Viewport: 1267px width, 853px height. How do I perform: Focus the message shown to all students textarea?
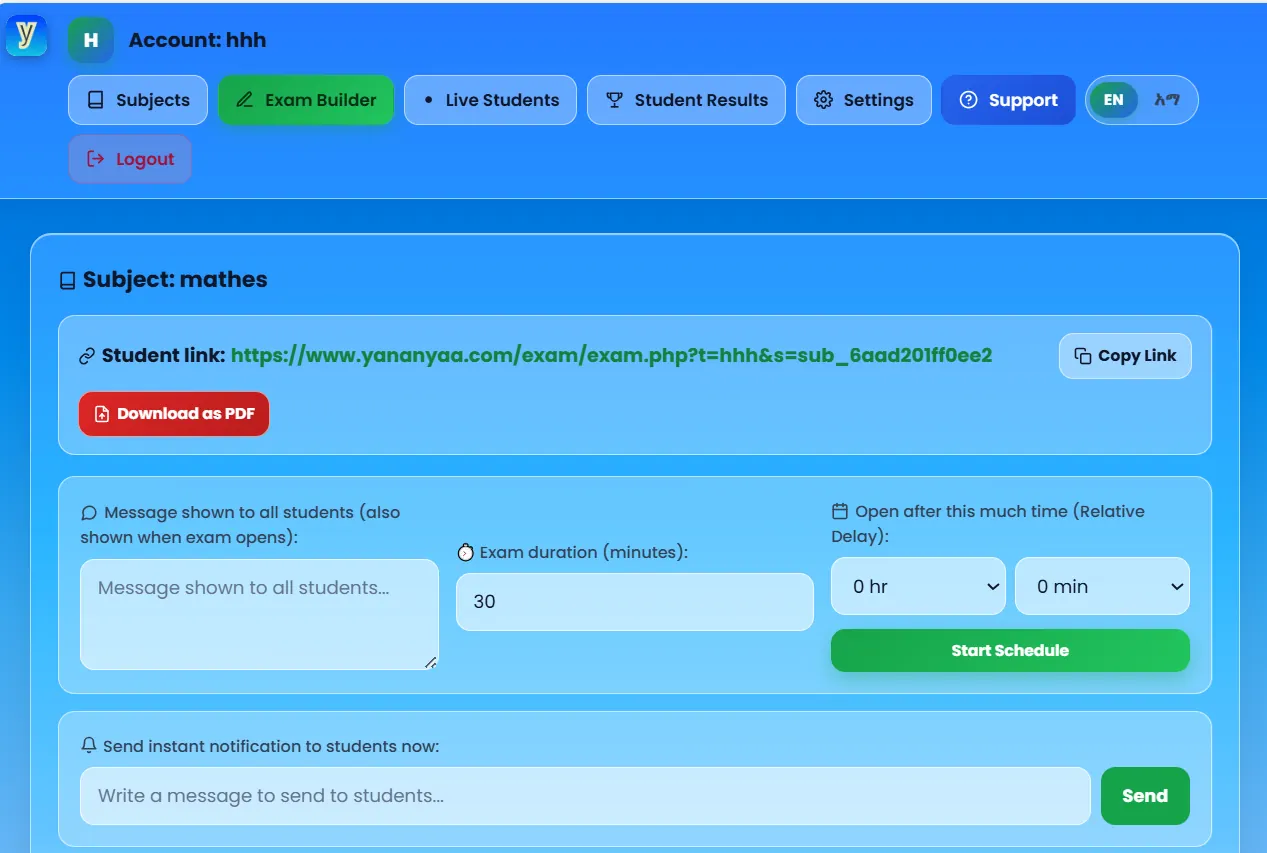pyautogui.click(x=259, y=614)
